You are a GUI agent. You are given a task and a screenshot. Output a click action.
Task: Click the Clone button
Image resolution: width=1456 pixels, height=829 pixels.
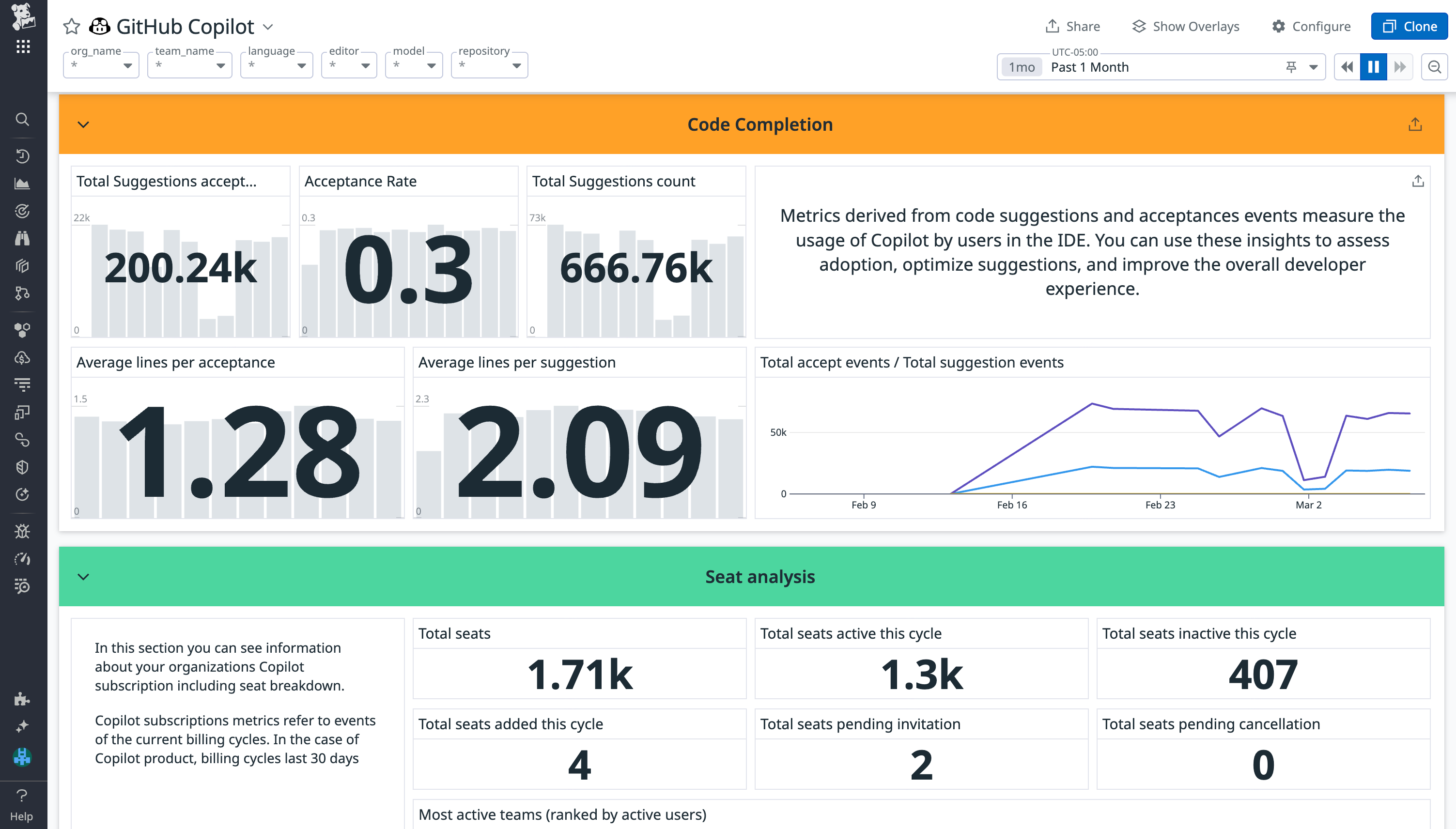1410,26
